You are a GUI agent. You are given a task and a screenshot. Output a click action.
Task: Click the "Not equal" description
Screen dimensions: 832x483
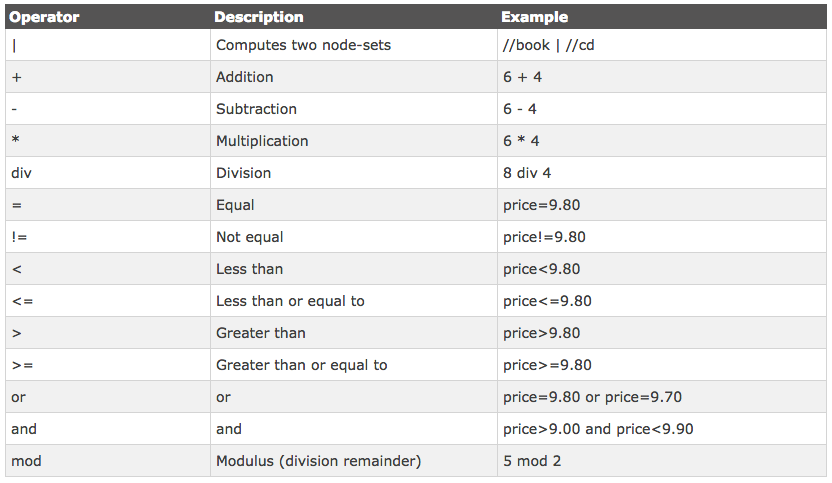click(x=249, y=237)
